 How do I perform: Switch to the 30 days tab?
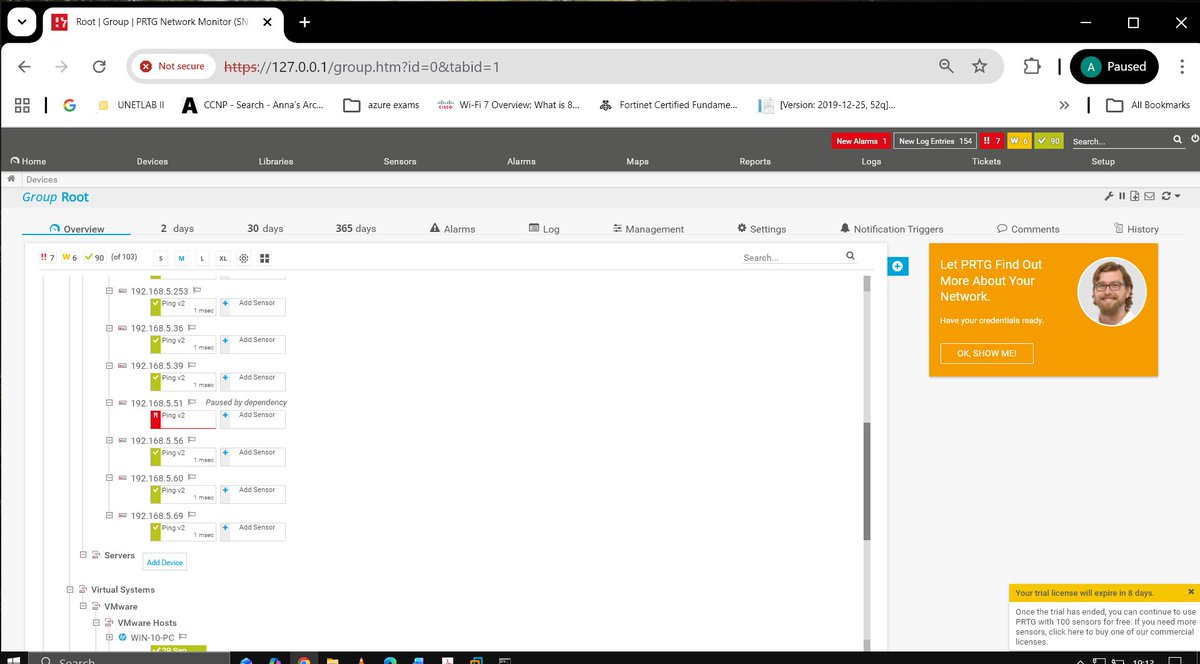(x=266, y=229)
